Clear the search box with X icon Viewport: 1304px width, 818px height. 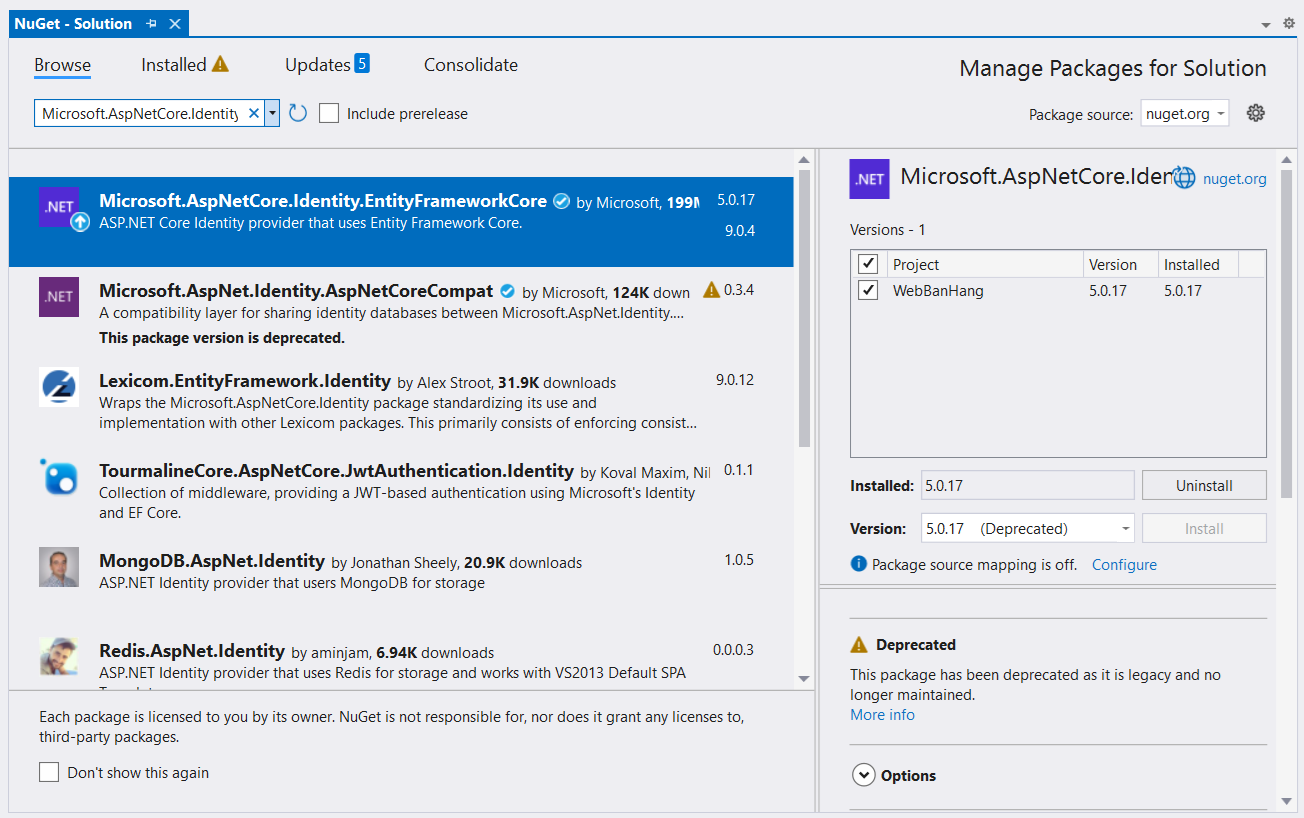[254, 113]
